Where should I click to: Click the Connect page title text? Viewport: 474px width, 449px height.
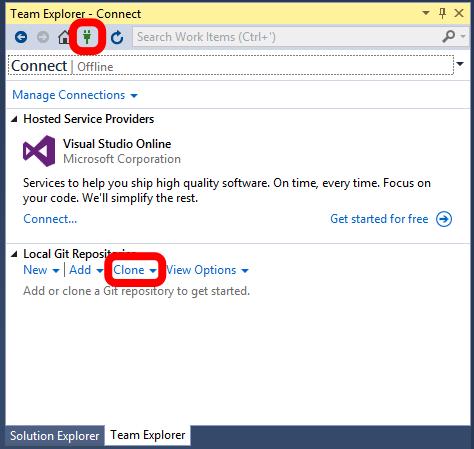39,66
